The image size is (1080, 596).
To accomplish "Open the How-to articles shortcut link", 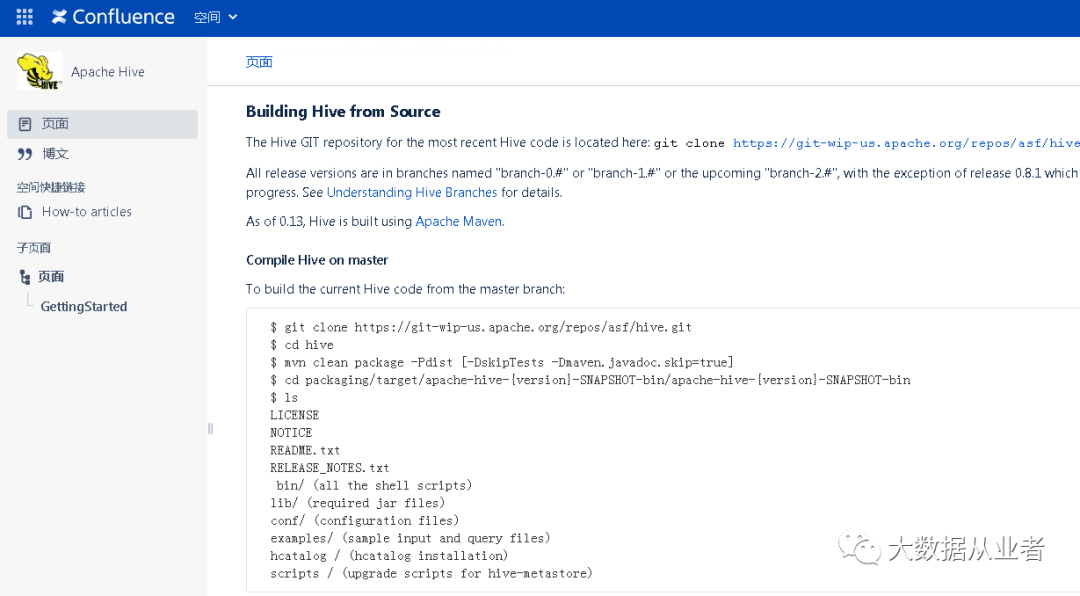I will 87,212.
